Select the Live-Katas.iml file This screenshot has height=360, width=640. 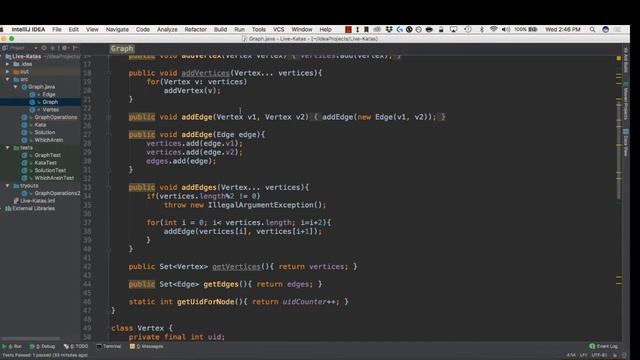(37, 201)
